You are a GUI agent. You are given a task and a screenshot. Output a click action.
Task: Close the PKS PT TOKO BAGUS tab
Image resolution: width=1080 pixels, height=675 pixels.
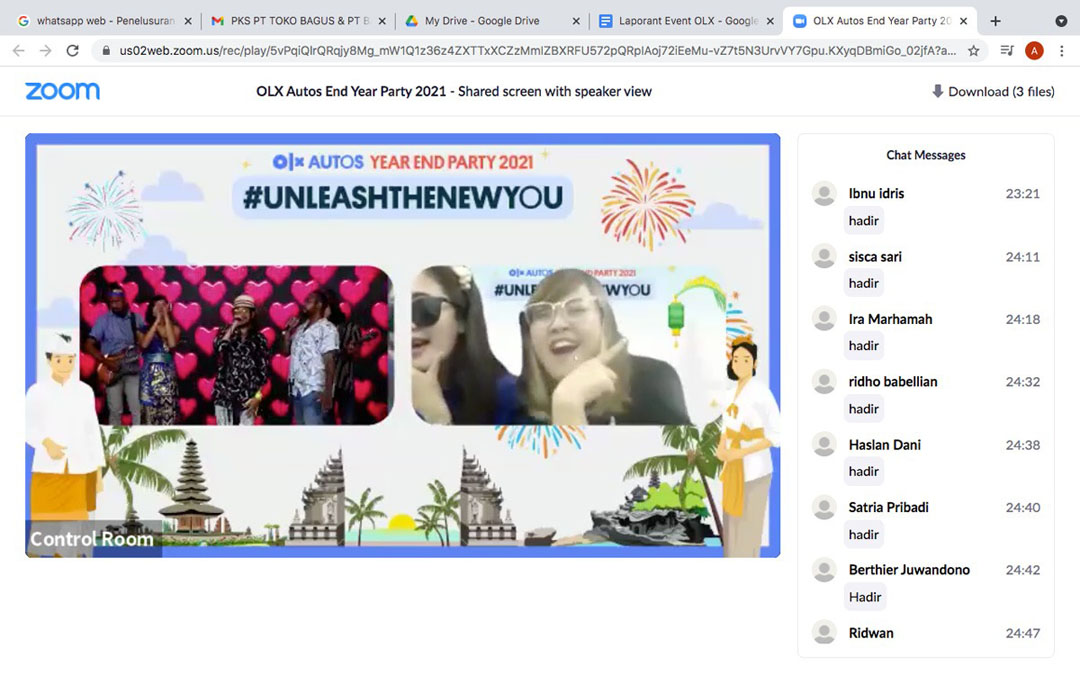point(382,21)
